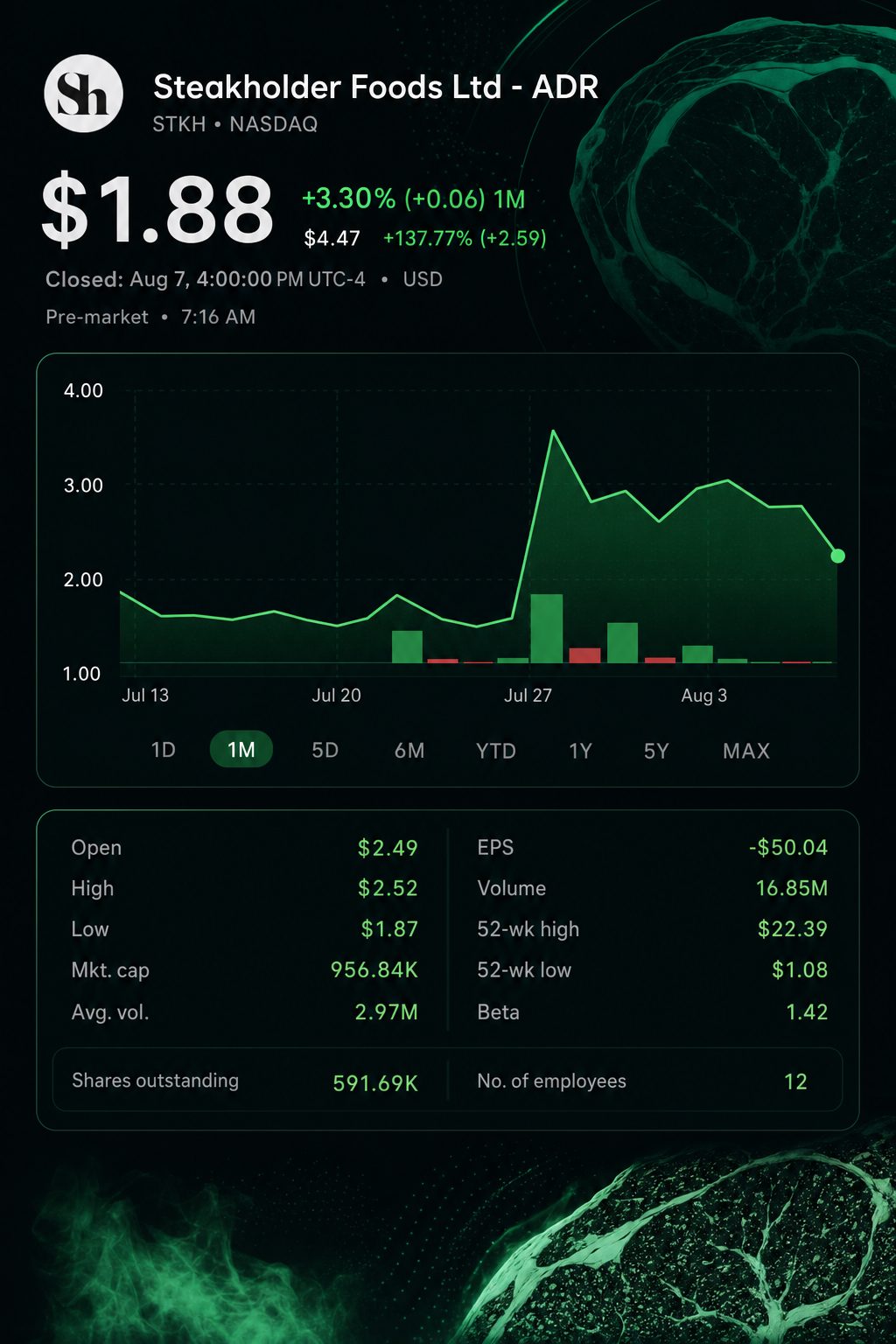Click the tallest green volume bar
896x1344 pixels.
pos(547,628)
